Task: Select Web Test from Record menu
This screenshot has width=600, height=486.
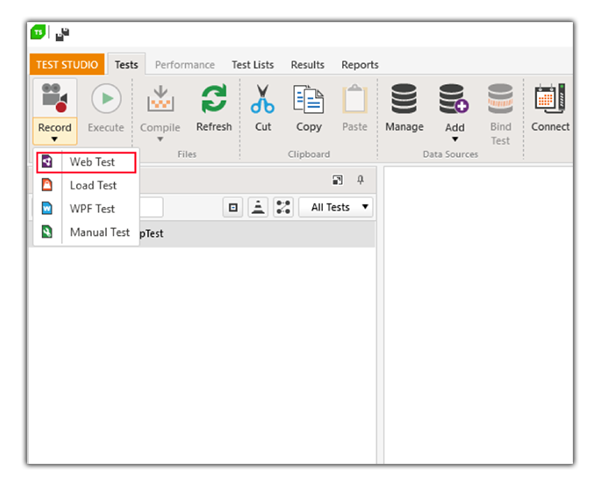Action: pos(86,162)
